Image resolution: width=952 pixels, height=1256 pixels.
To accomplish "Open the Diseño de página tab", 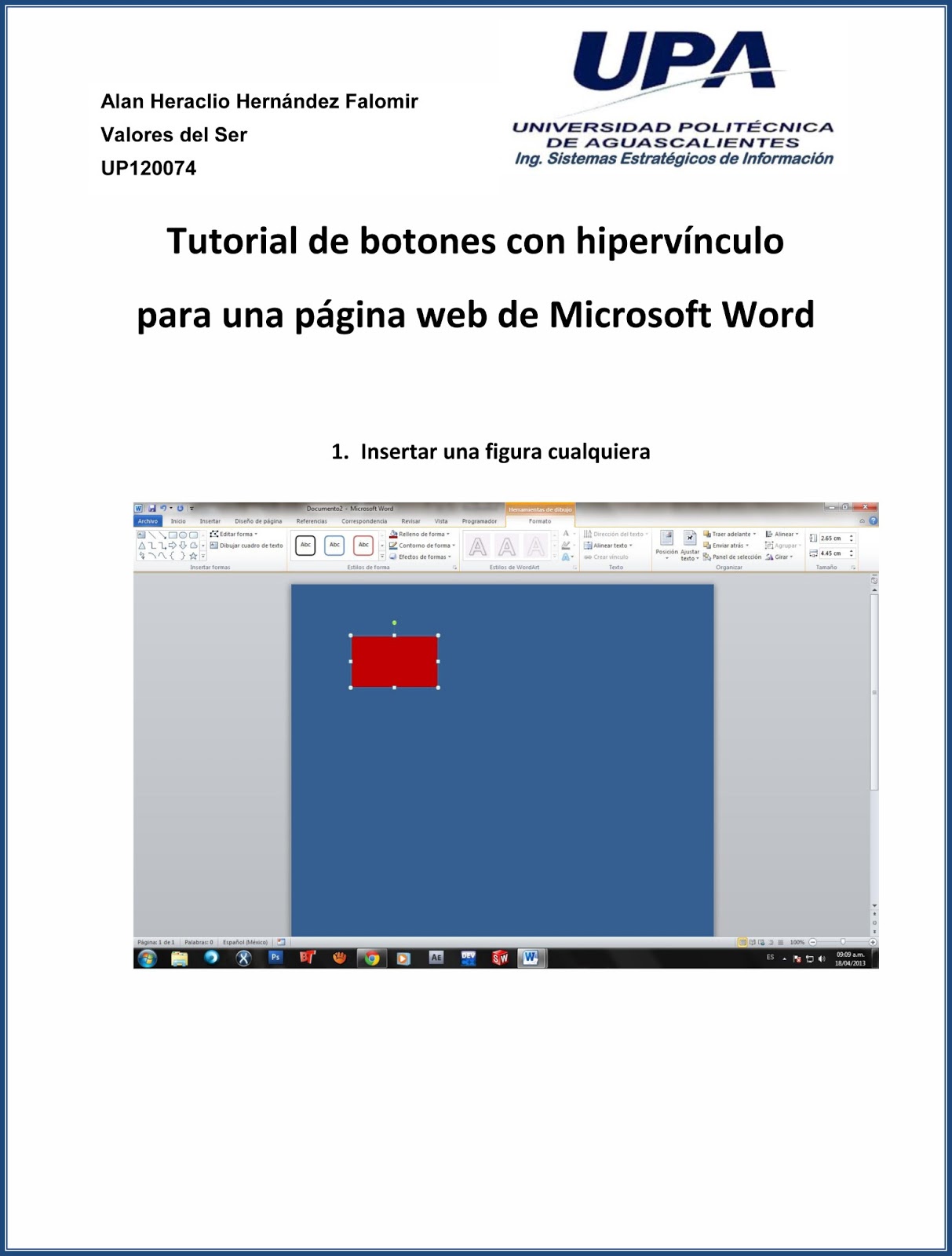I will click(x=258, y=521).
